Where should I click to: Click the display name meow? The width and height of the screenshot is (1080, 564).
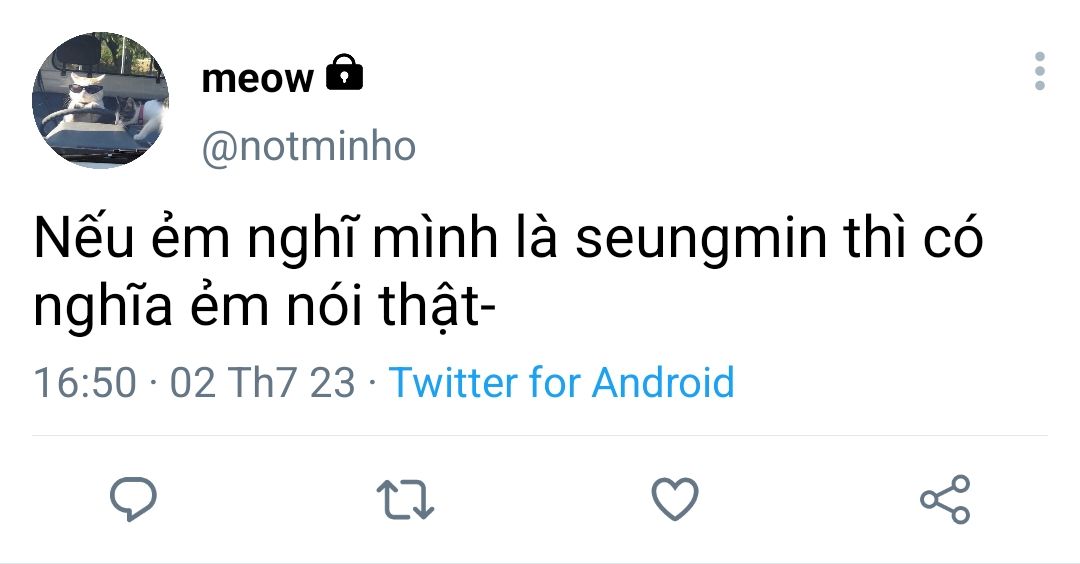pyautogui.click(x=257, y=78)
